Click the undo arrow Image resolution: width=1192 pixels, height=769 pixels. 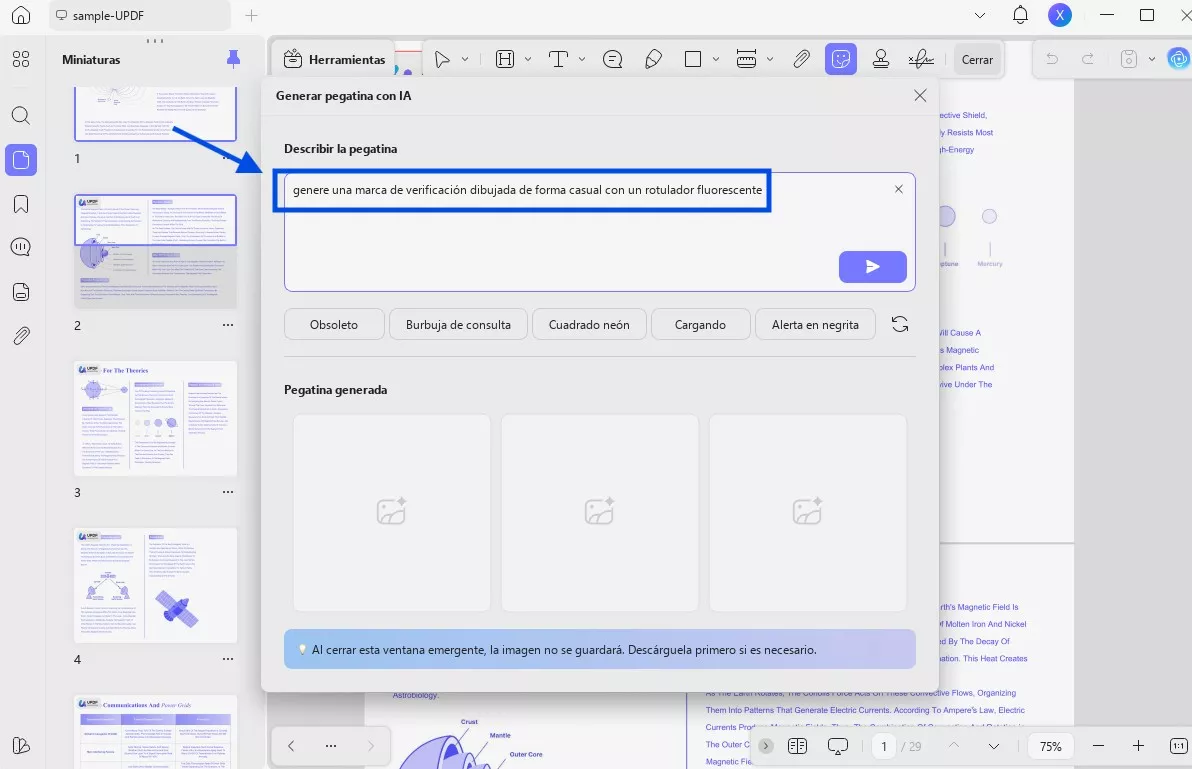(1051, 59)
